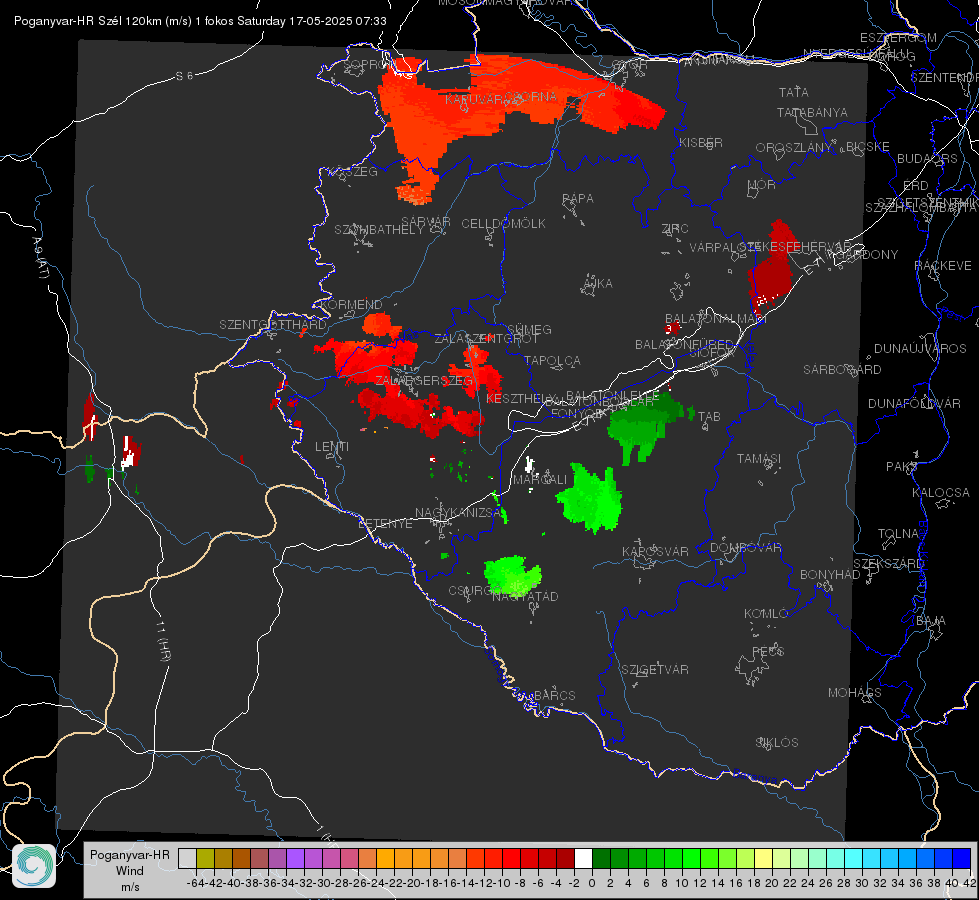Click the KISBER town label
The image size is (979, 900).
pyautogui.click(x=701, y=142)
